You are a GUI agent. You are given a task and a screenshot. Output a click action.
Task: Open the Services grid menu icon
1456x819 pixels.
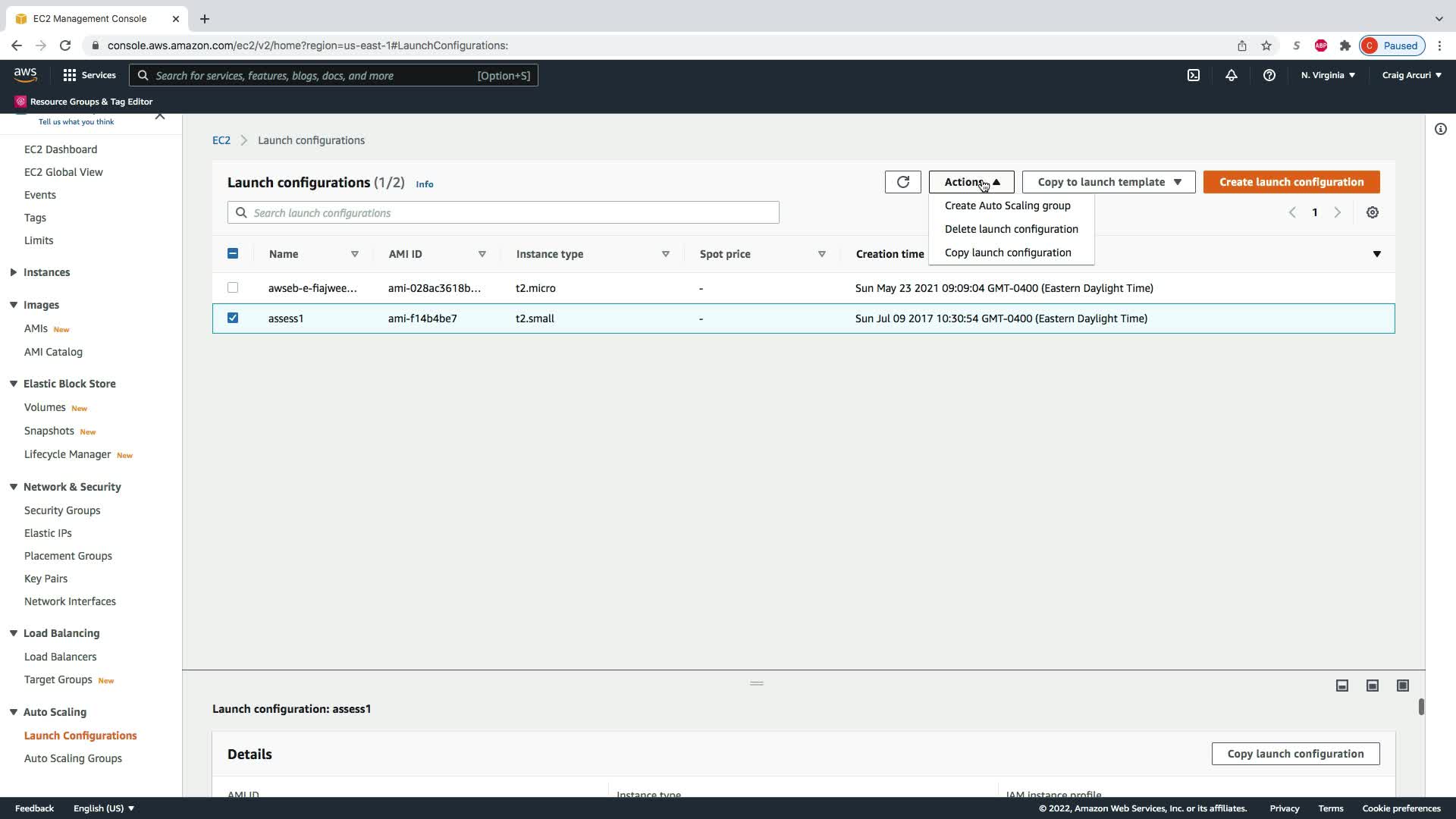(70, 75)
